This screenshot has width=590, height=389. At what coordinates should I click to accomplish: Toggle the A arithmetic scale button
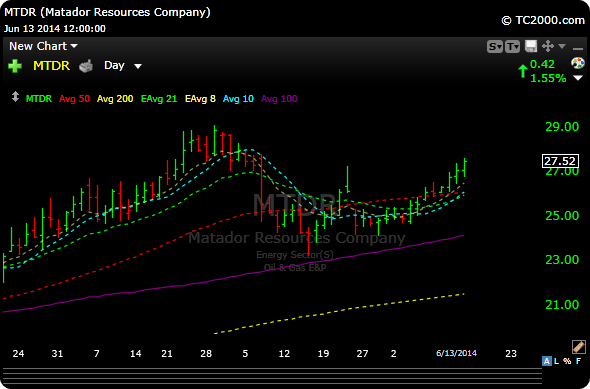[x=546, y=361]
